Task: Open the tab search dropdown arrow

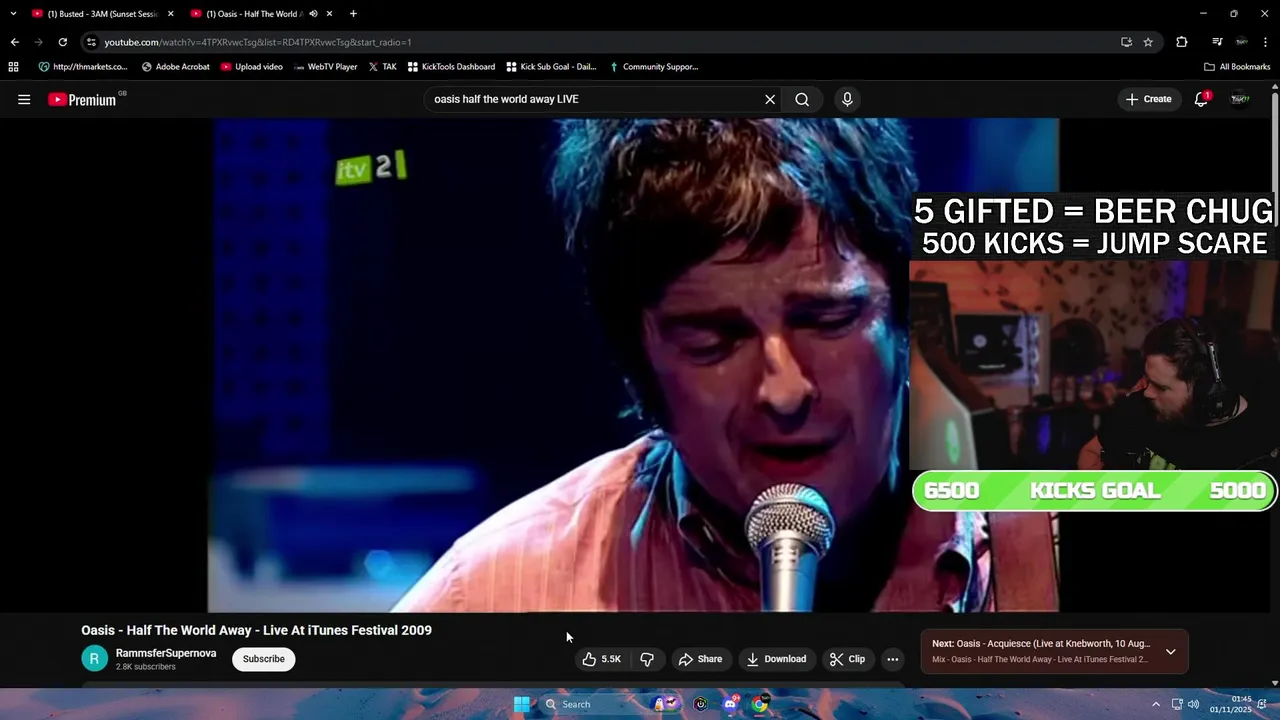Action: 13,14
